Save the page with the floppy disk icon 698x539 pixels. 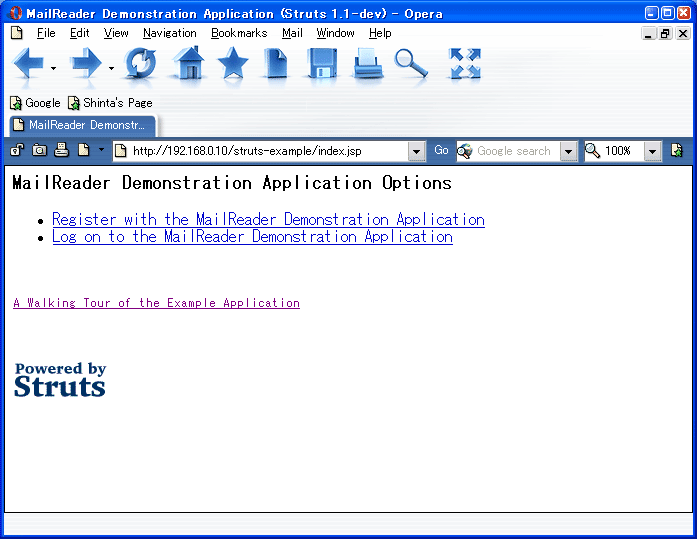321,64
